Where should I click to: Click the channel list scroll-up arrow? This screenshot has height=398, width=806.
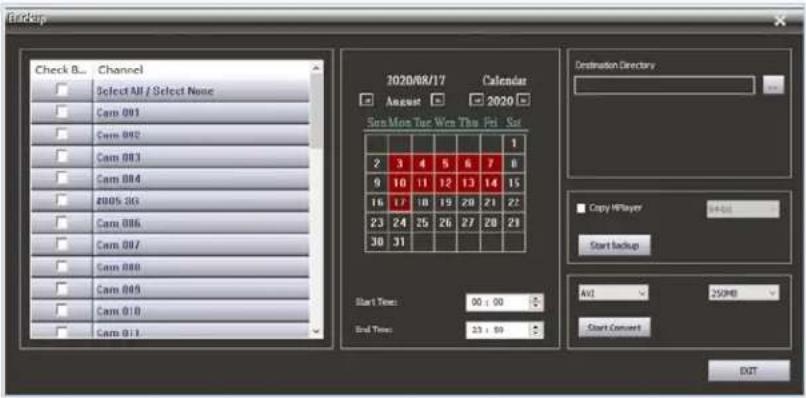(x=317, y=67)
